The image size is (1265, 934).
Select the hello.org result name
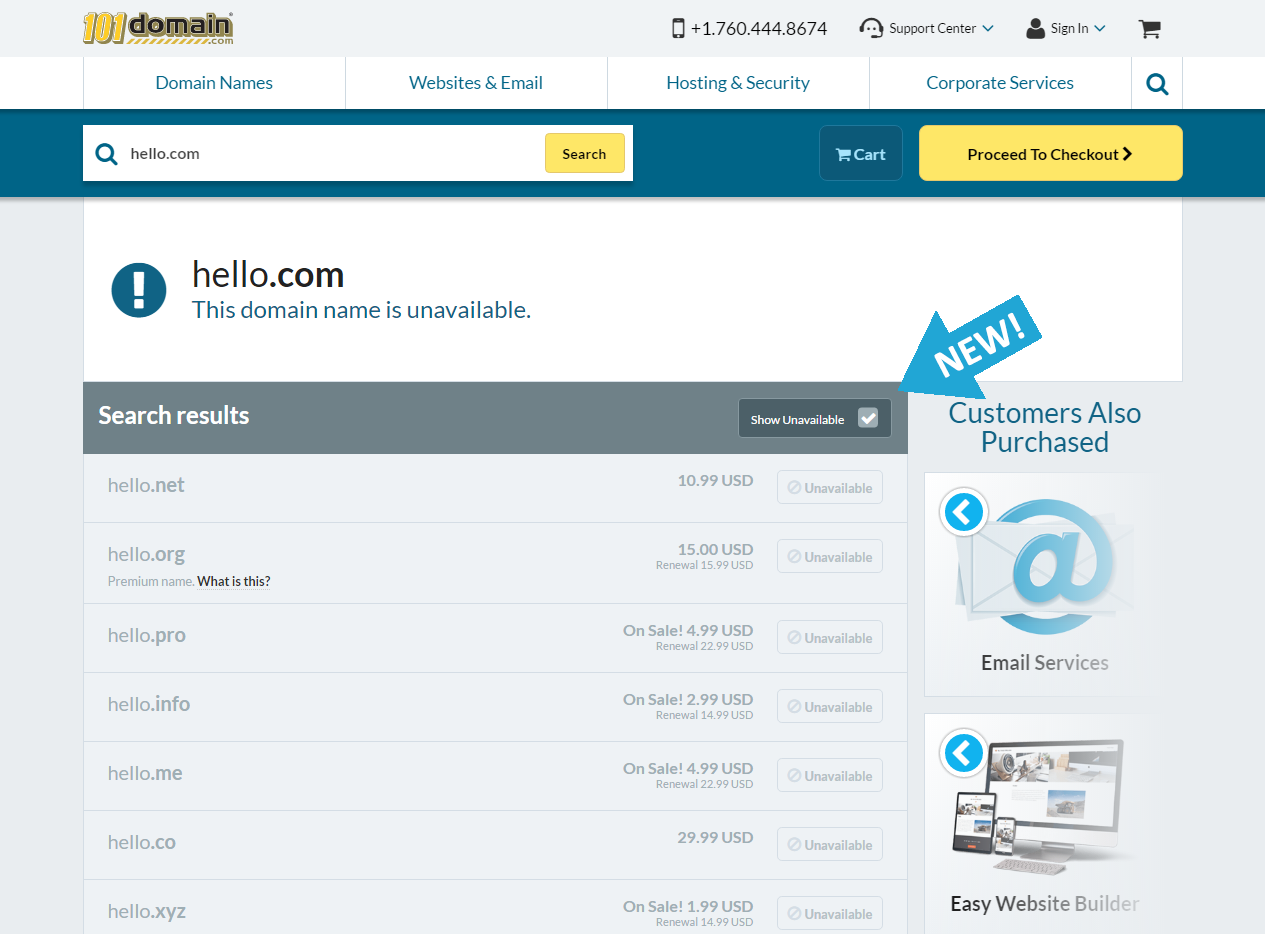(146, 554)
